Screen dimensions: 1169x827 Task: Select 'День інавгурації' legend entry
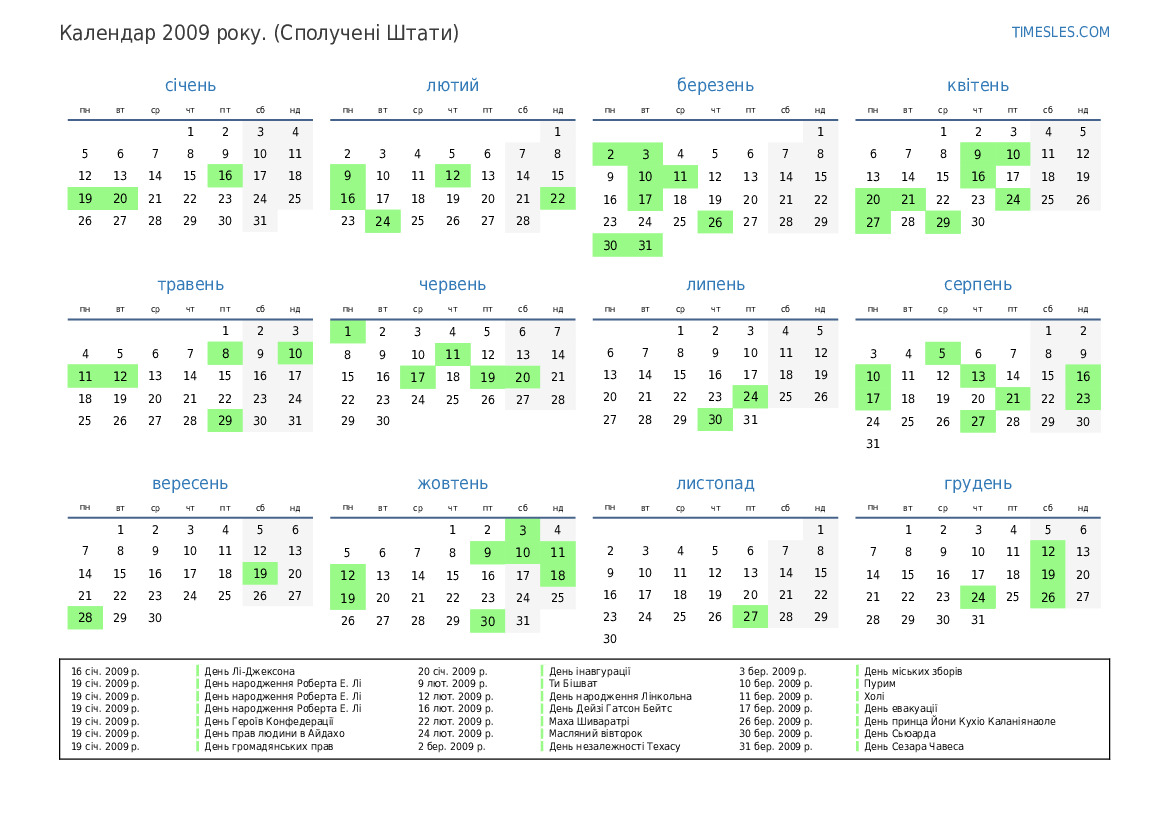pos(589,671)
